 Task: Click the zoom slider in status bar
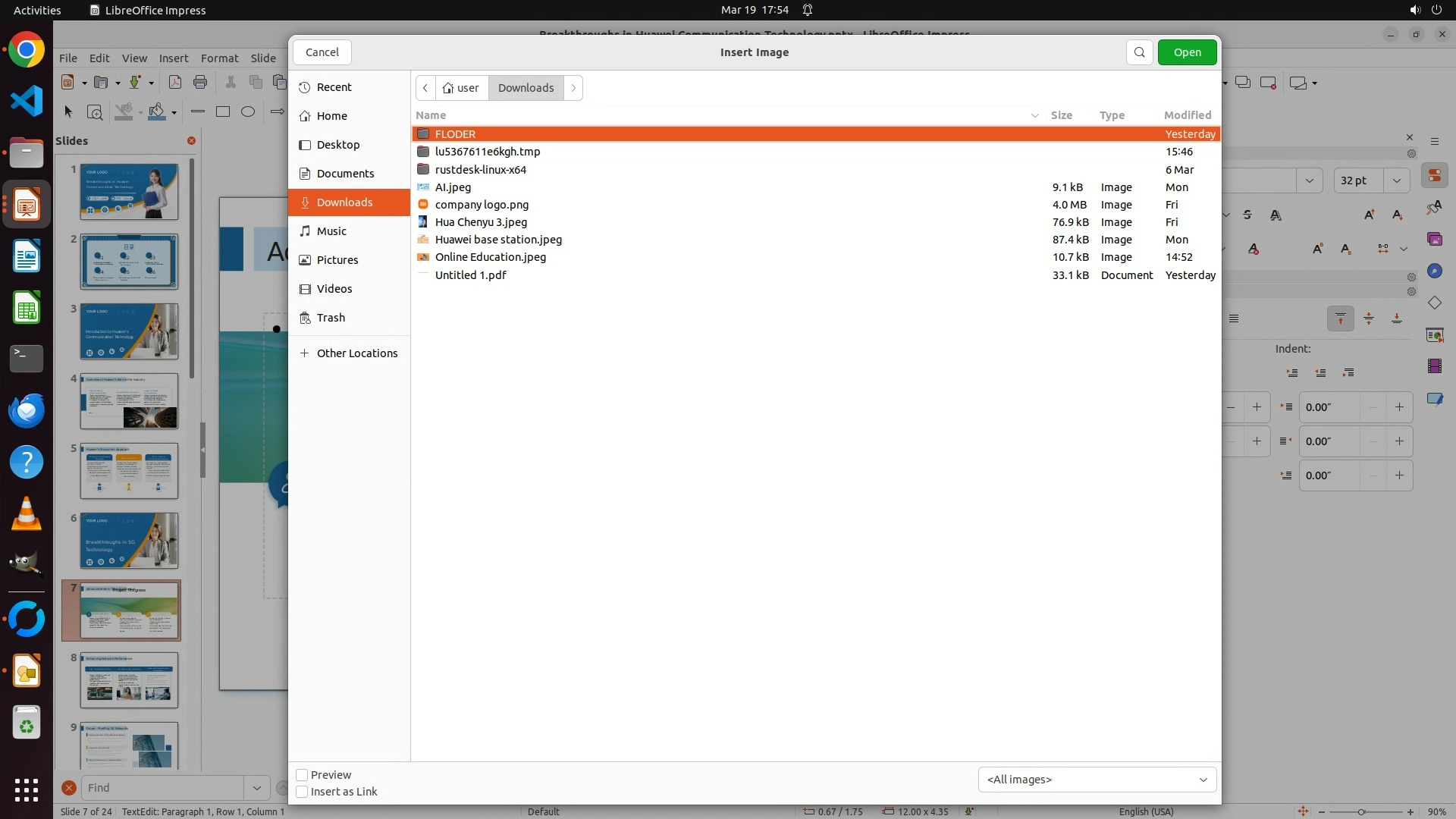[x=1362, y=812]
